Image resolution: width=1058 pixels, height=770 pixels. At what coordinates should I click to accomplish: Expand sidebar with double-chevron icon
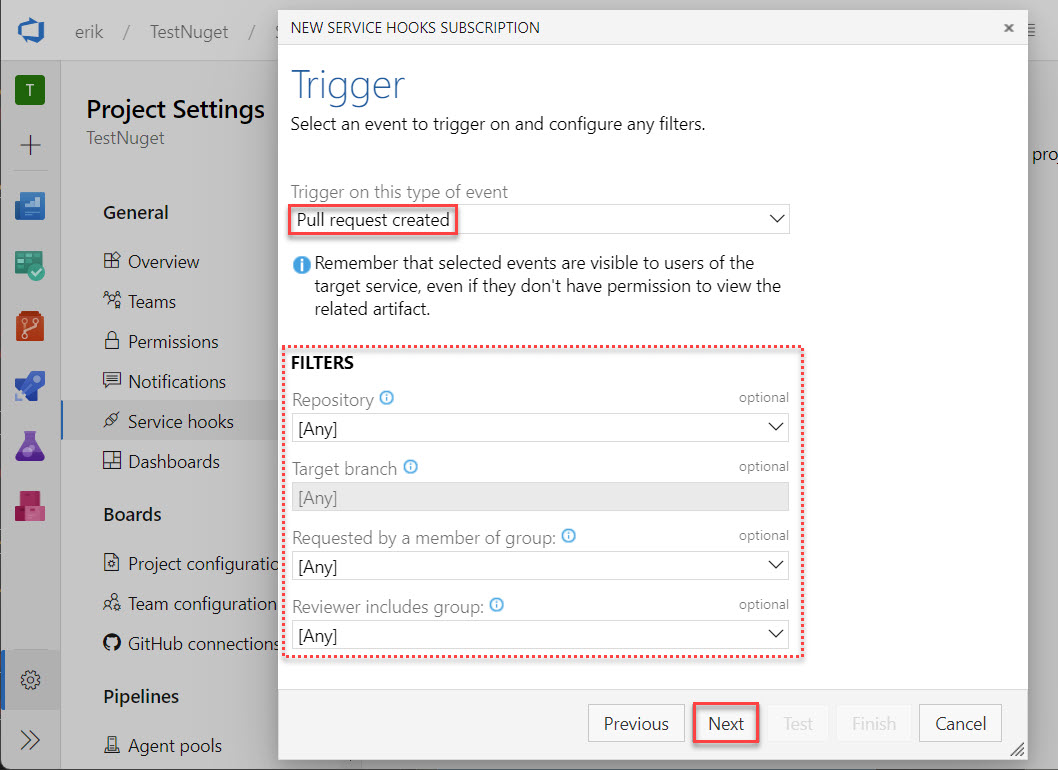[x=30, y=740]
